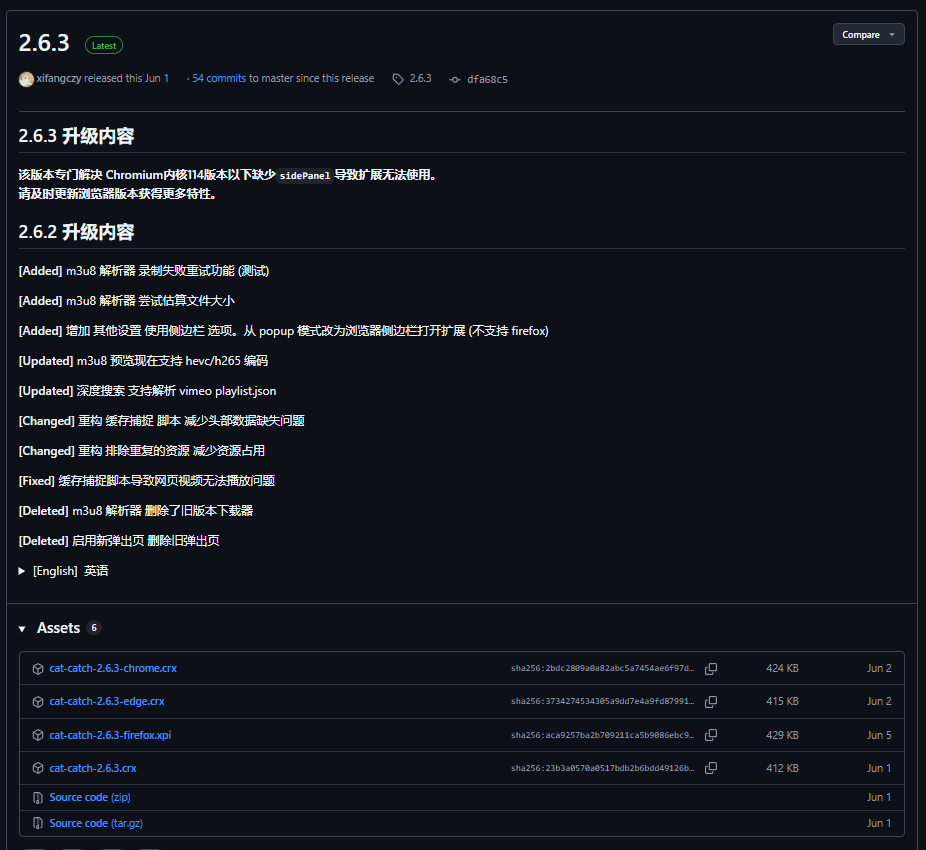Click the zip file icon beside Source code (zip)
926x850 pixels.
(38, 798)
